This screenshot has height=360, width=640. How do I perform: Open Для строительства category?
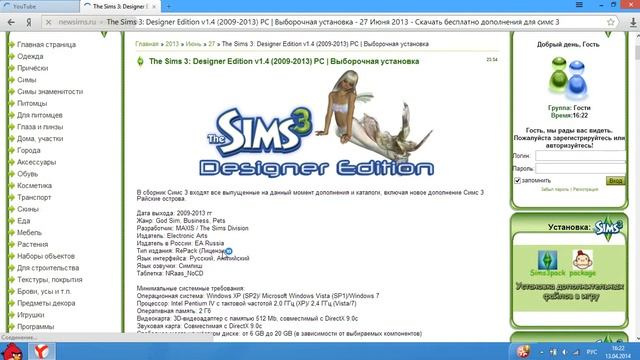pos(48,268)
